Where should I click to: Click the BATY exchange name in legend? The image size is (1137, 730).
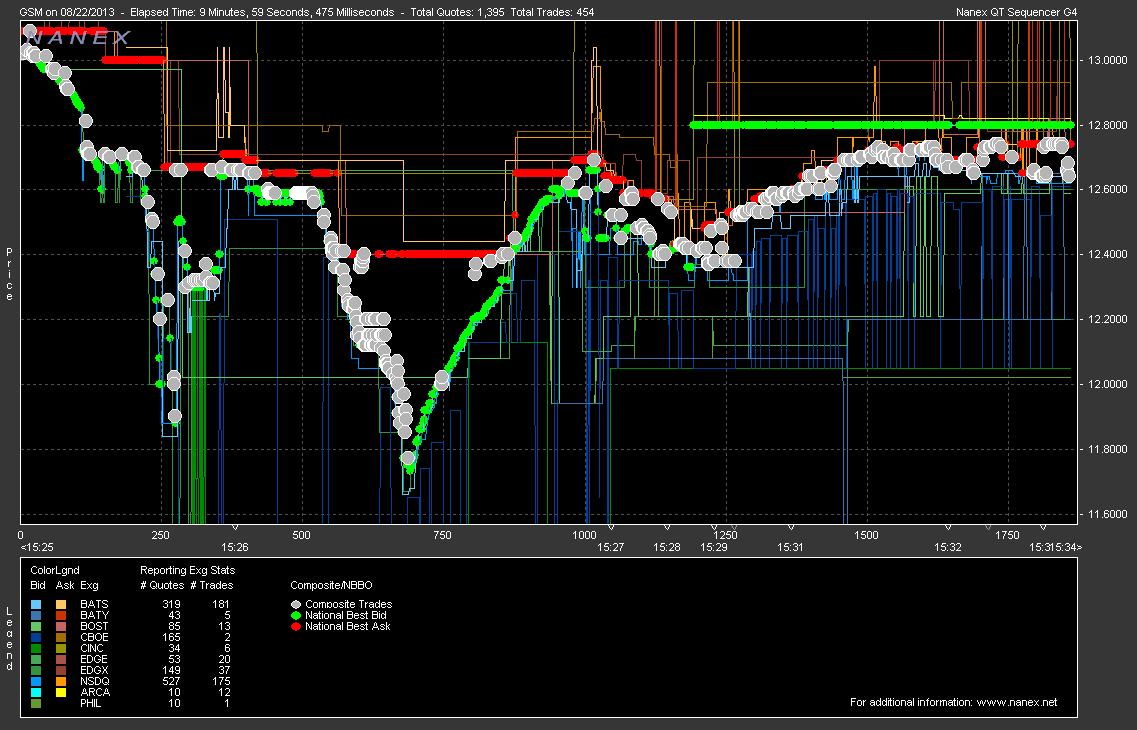(x=94, y=615)
